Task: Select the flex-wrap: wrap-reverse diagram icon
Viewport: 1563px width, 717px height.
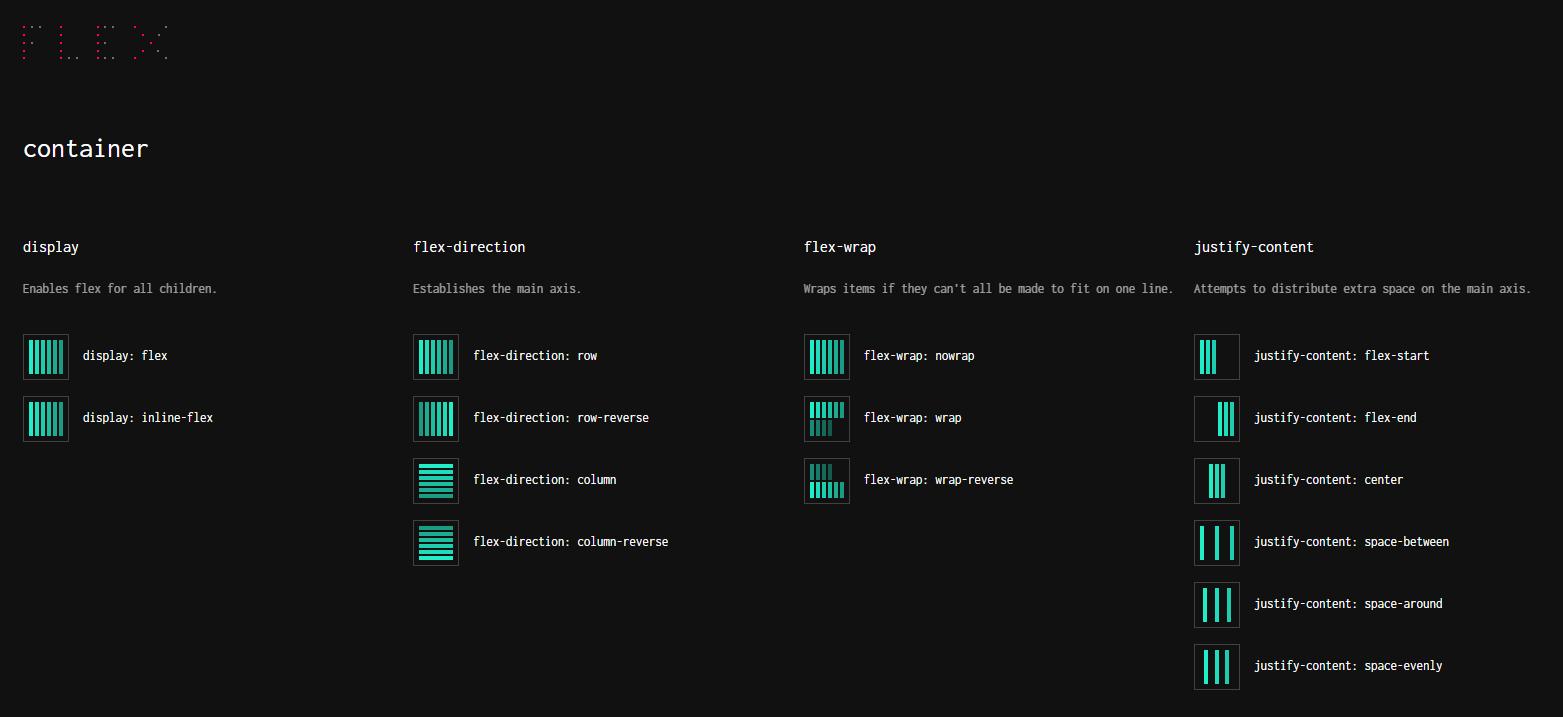Action: (x=826, y=480)
